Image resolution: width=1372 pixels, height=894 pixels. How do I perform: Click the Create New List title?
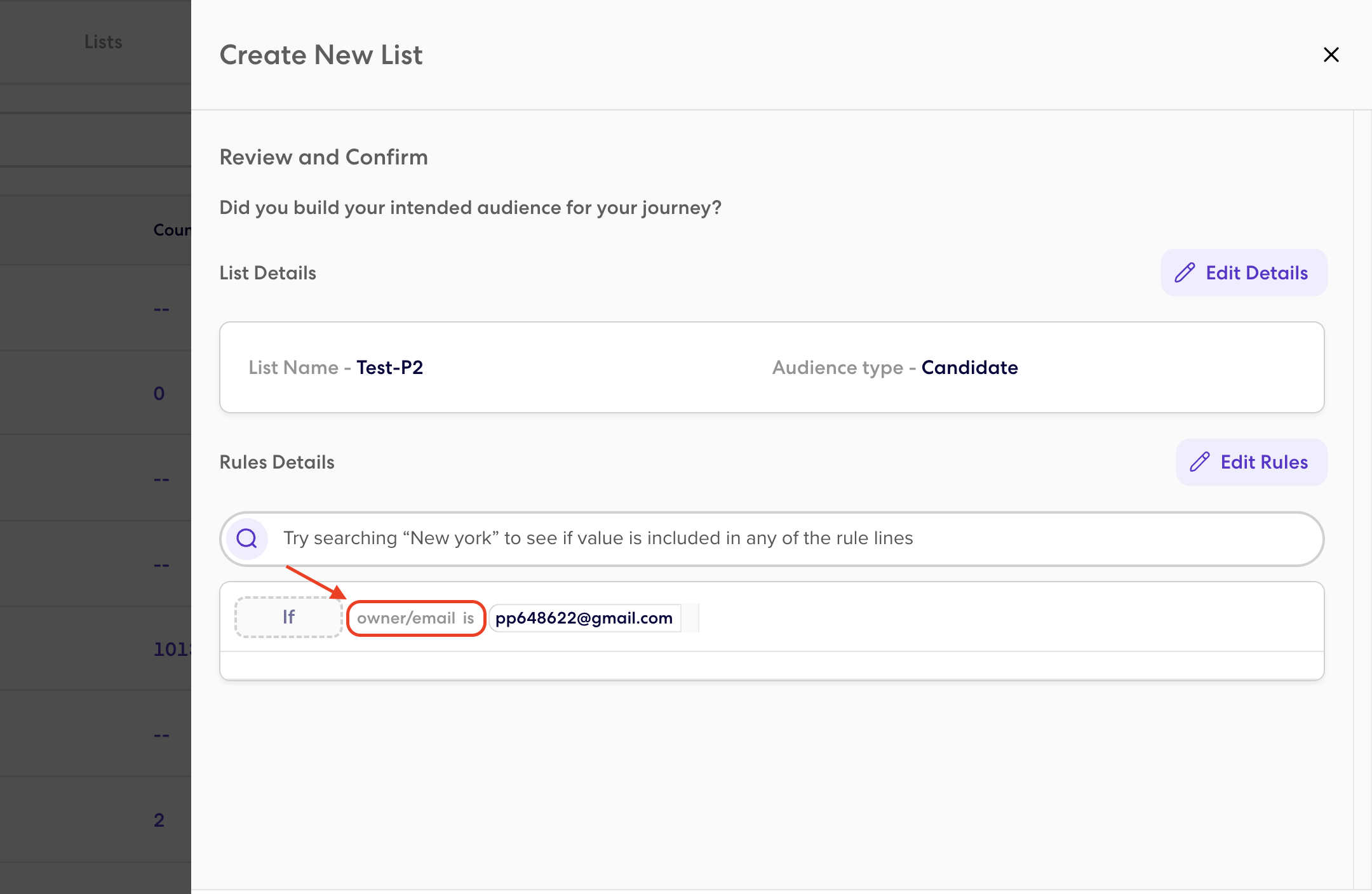321,55
